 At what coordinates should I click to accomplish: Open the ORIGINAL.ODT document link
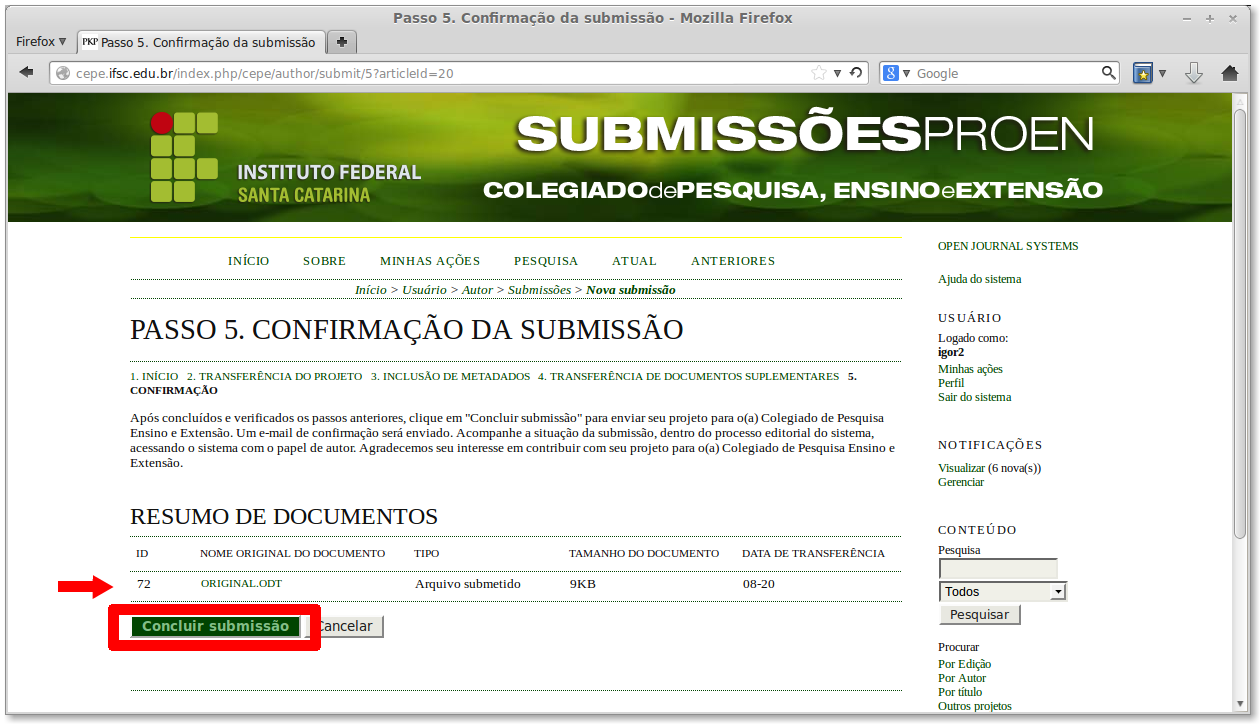click(x=240, y=583)
